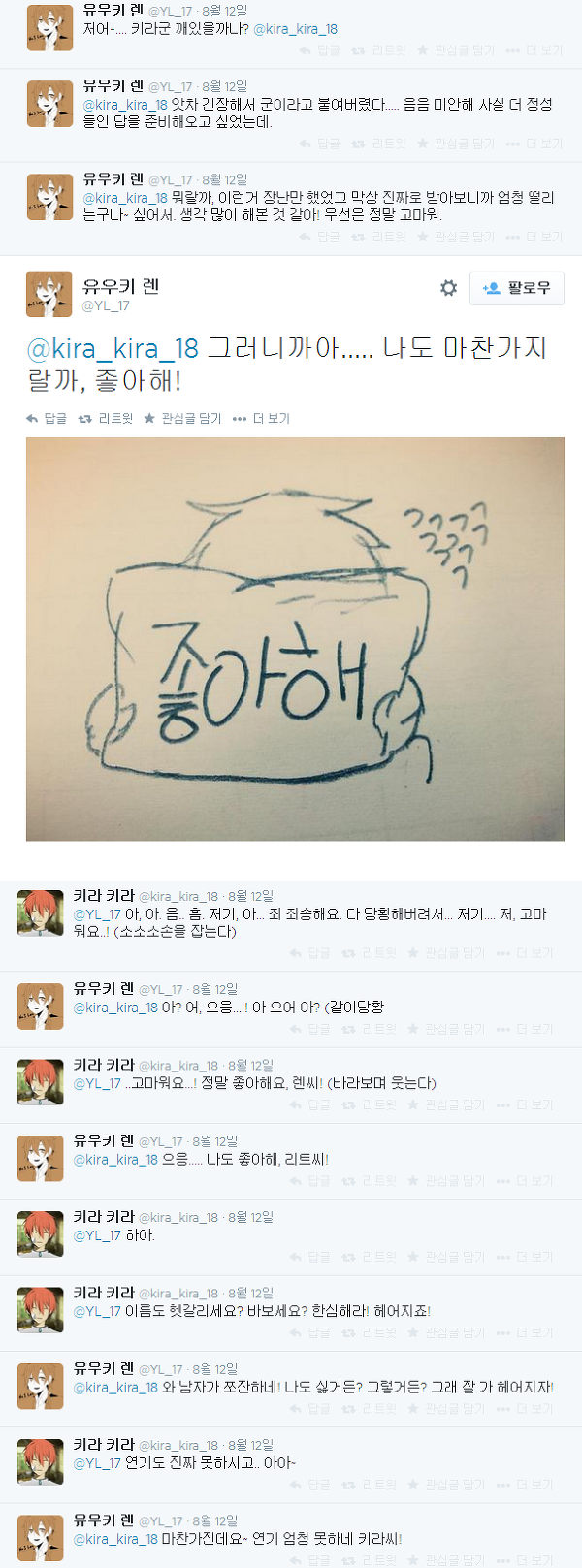Open 유우키 렌 profile avatar in main tweet
The width and height of the screenshot is (582, 1568).
tap(49, 294)
